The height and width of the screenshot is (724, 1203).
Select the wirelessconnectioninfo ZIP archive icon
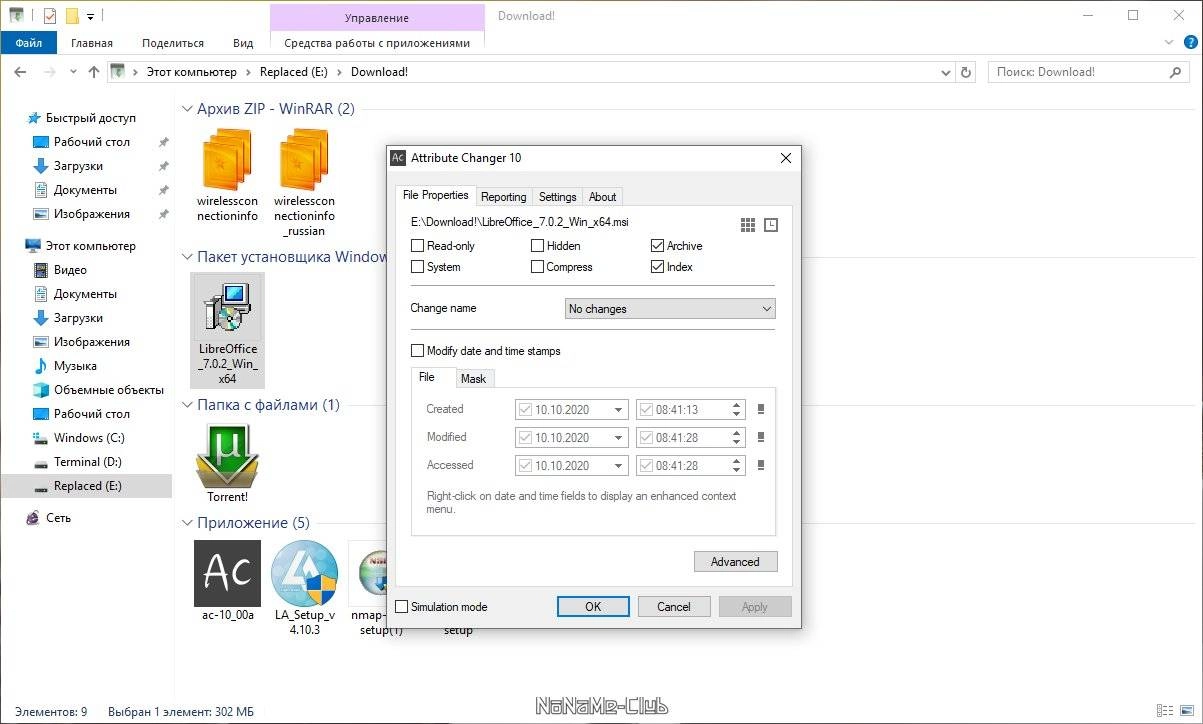[227, 159]
